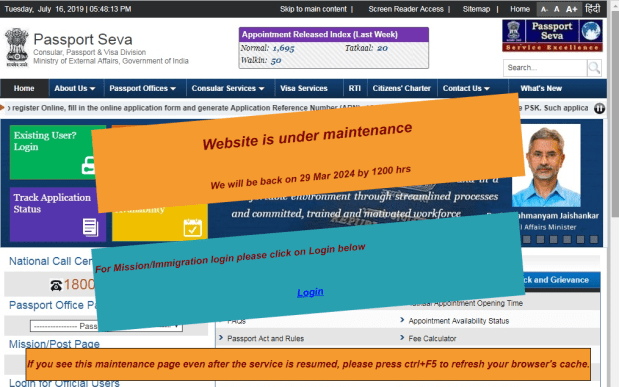The height and width of the screenshot is (387, 619).
Task: Open the Citizens' Charter menu item
Action: point(401,88)
